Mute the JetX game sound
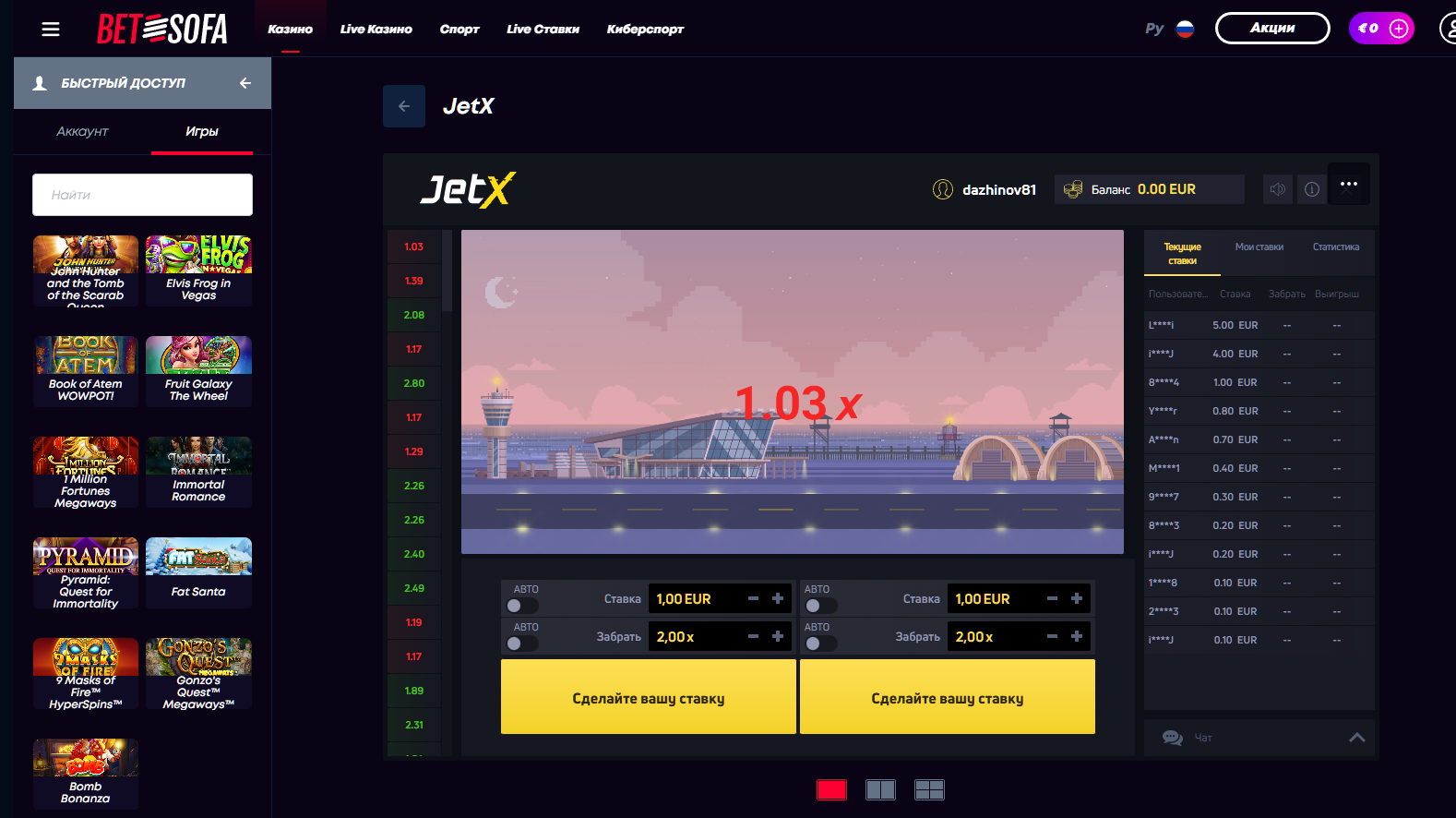The height and width of the screenshot is (818, 1456). tap(1278, 189)
